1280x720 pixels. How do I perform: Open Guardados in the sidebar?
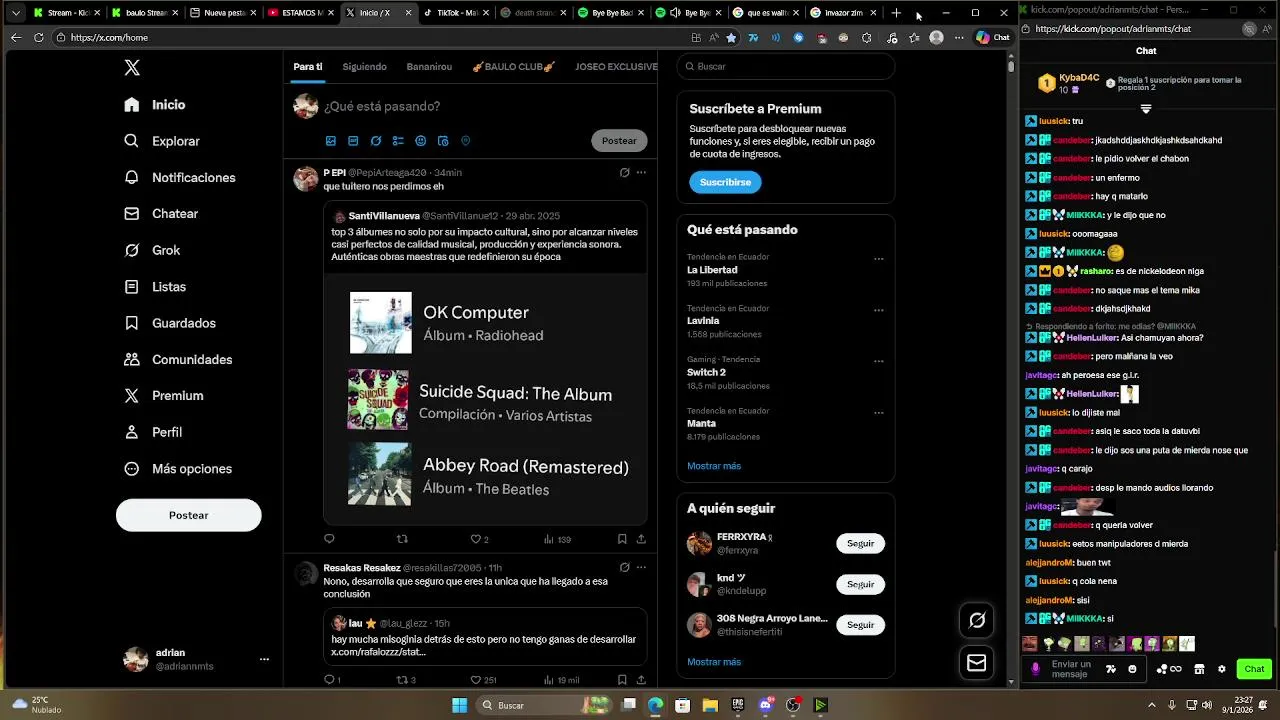[x=171, y=323]
